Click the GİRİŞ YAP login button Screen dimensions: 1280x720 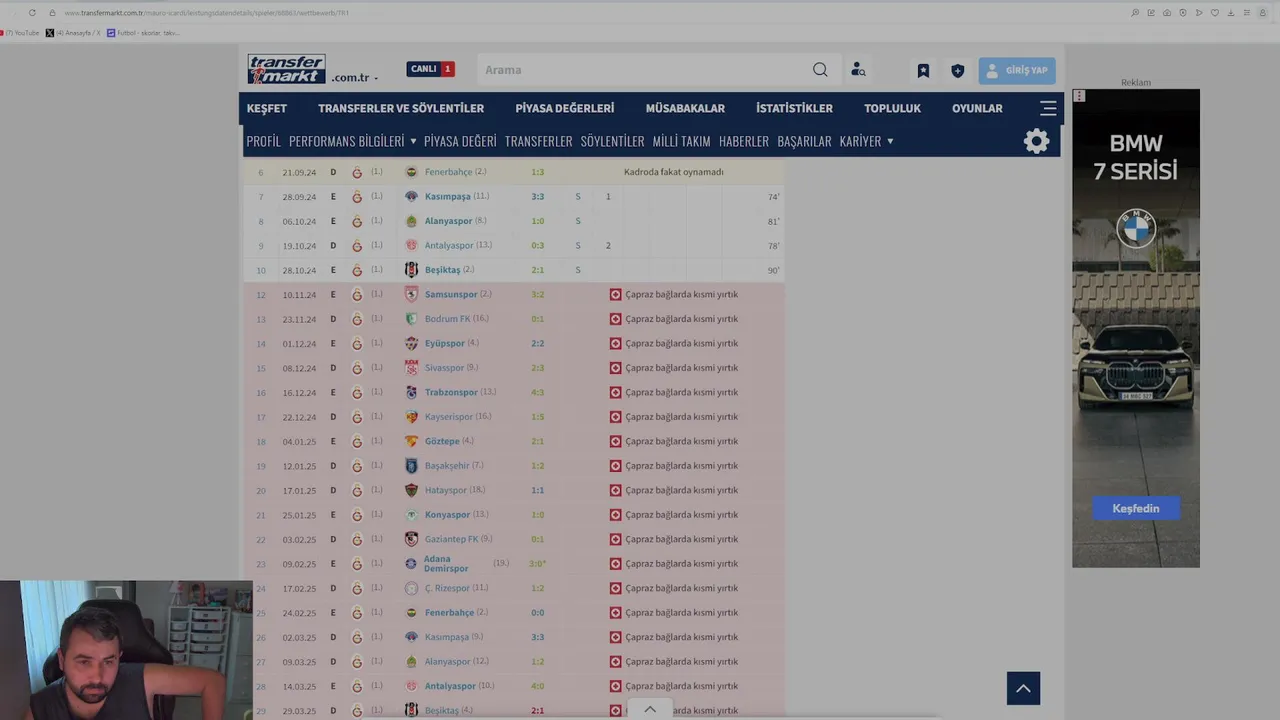(x=1017, y=71)
